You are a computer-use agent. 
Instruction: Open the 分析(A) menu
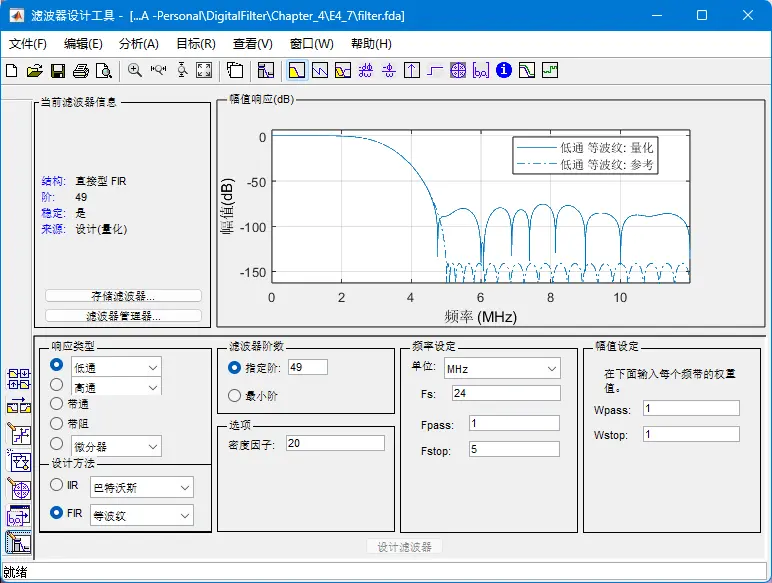(139, 44)
